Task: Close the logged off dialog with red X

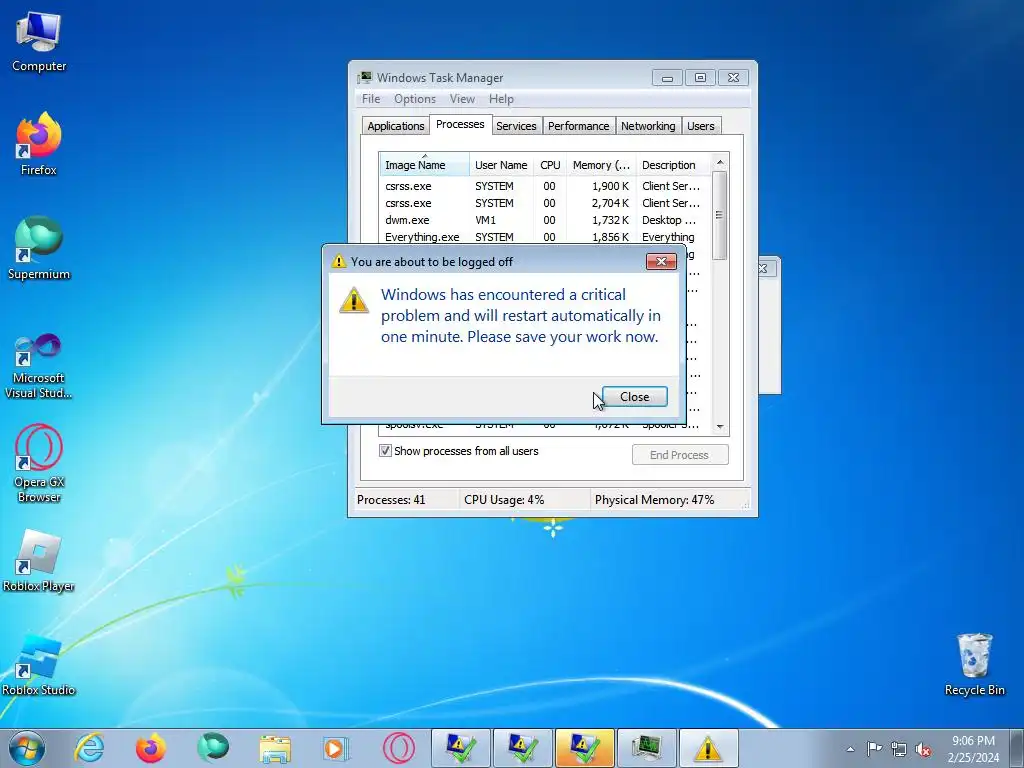Action: (x=661, y=261)
